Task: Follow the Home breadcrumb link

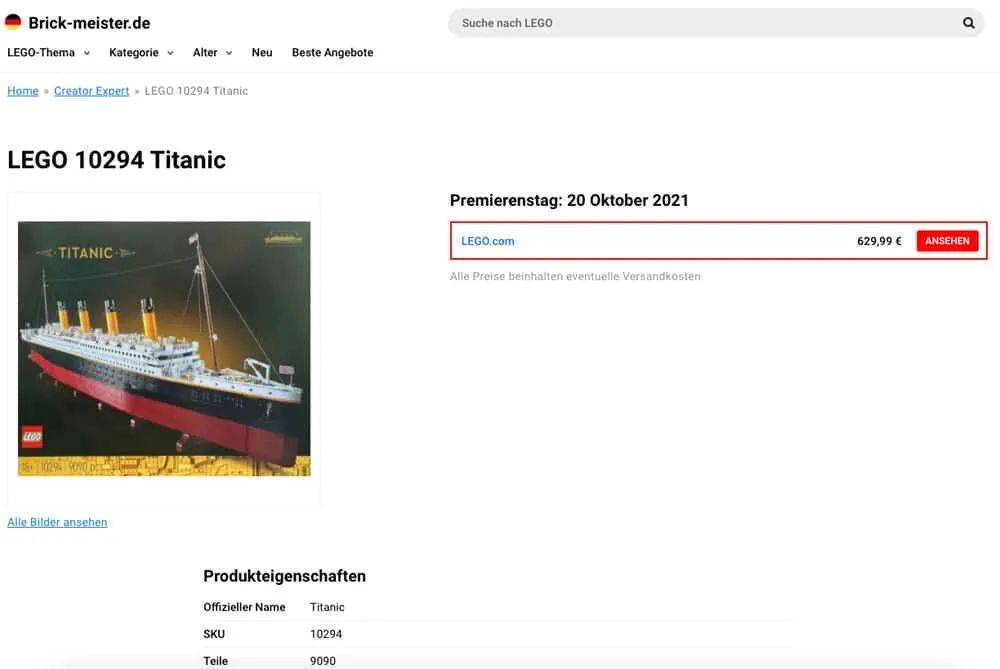Action: click(23, 91)
